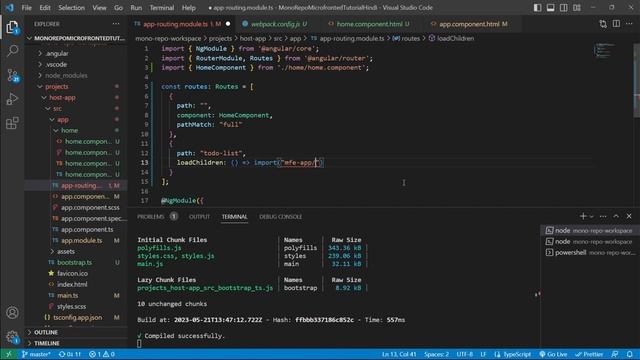The image size is (640, 360).
Task: Switch to the home.component.html tab
Action: click(x=369, y=24)
